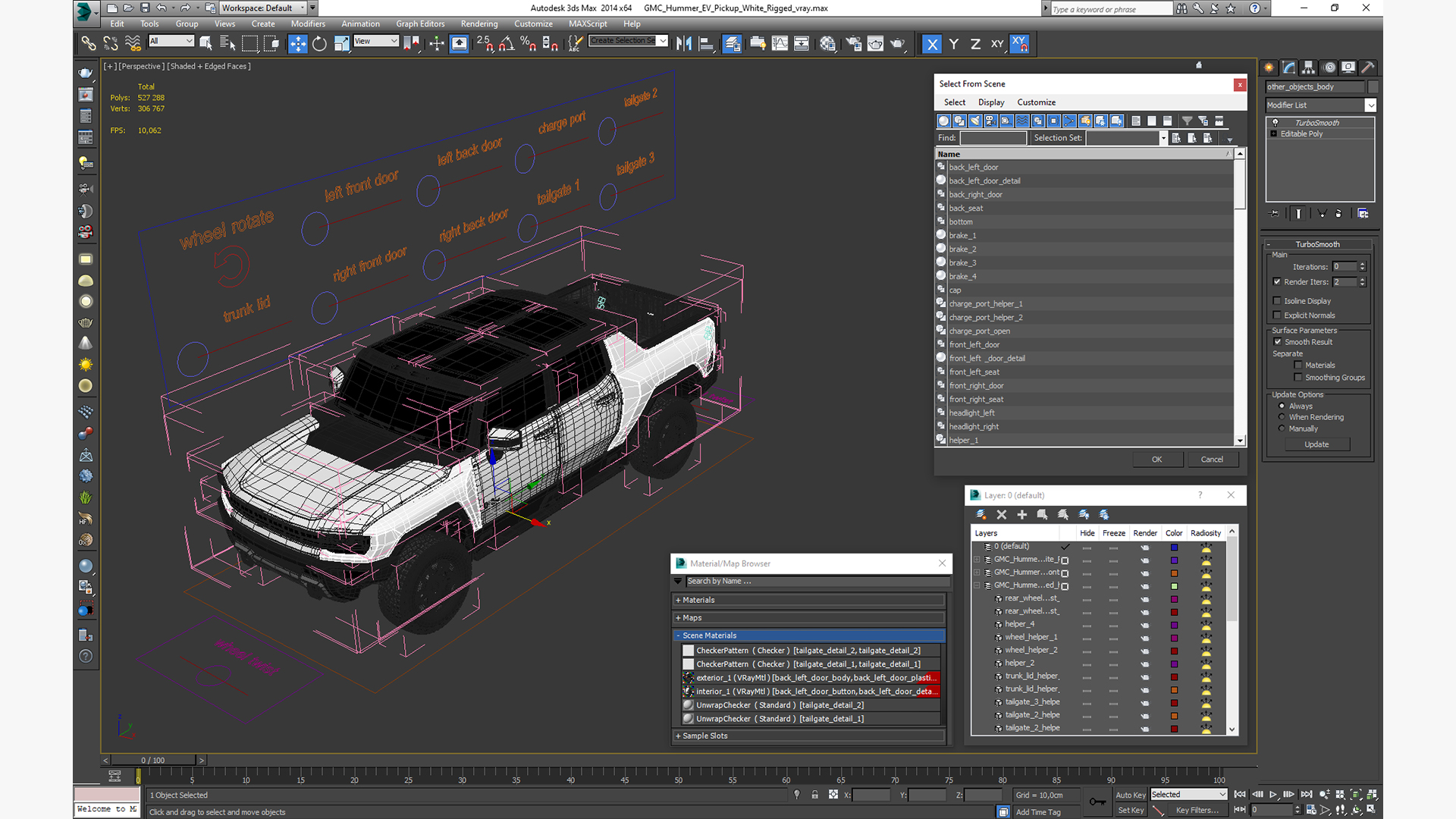Open the Graph Editors menu
The width and height of the screenshot is (1456, 819).
point(420,24)
